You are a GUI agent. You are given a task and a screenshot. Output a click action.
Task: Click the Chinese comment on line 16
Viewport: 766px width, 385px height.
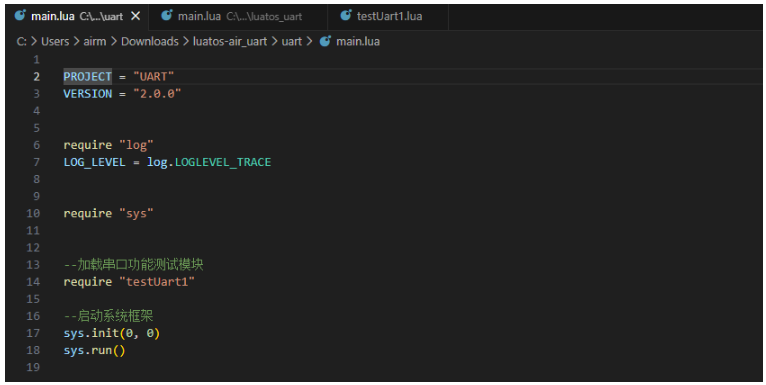click(108, 316)
